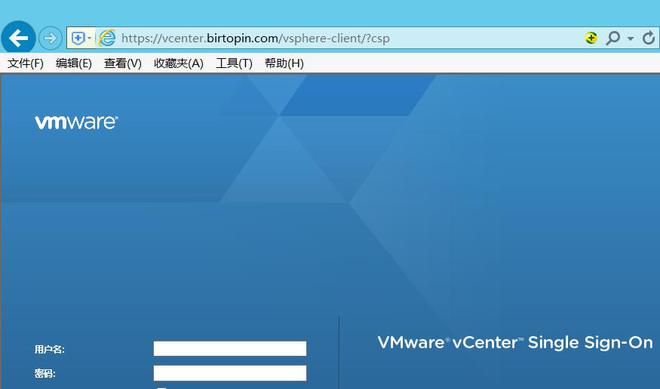
Task: Click the Internet Explorer page icon
Action: (107, 38)
